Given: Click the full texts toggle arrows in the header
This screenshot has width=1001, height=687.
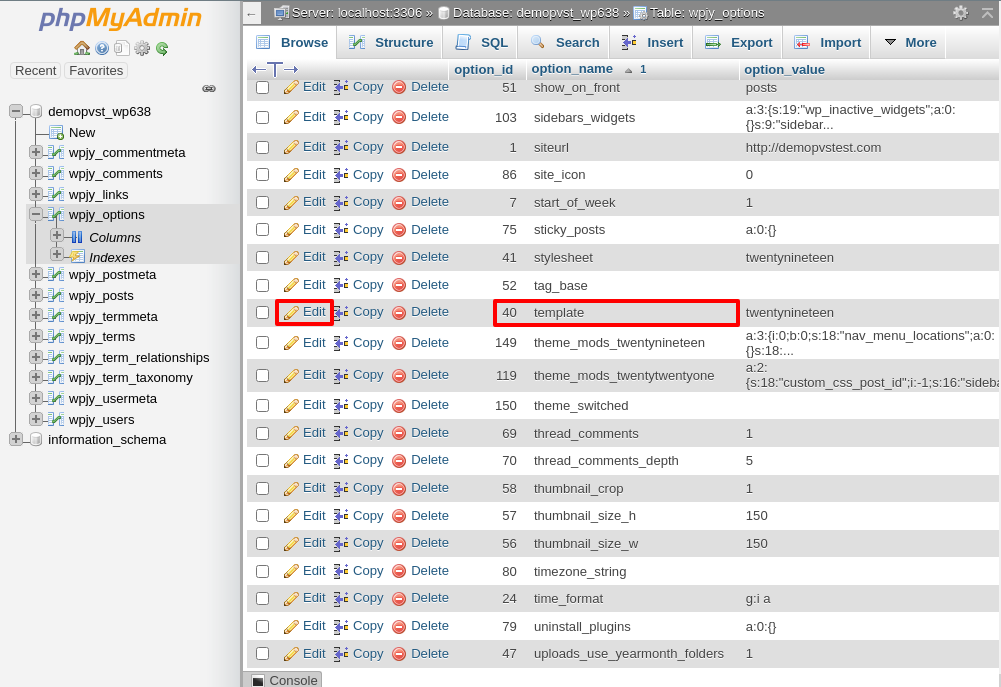Looking at the screenshot, I should coord(275,69).
